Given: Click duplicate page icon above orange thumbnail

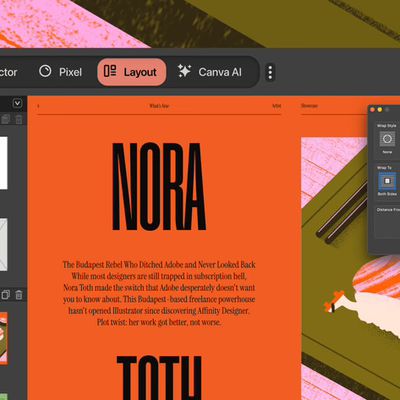Looking at the screenshot, I should 6,295.
